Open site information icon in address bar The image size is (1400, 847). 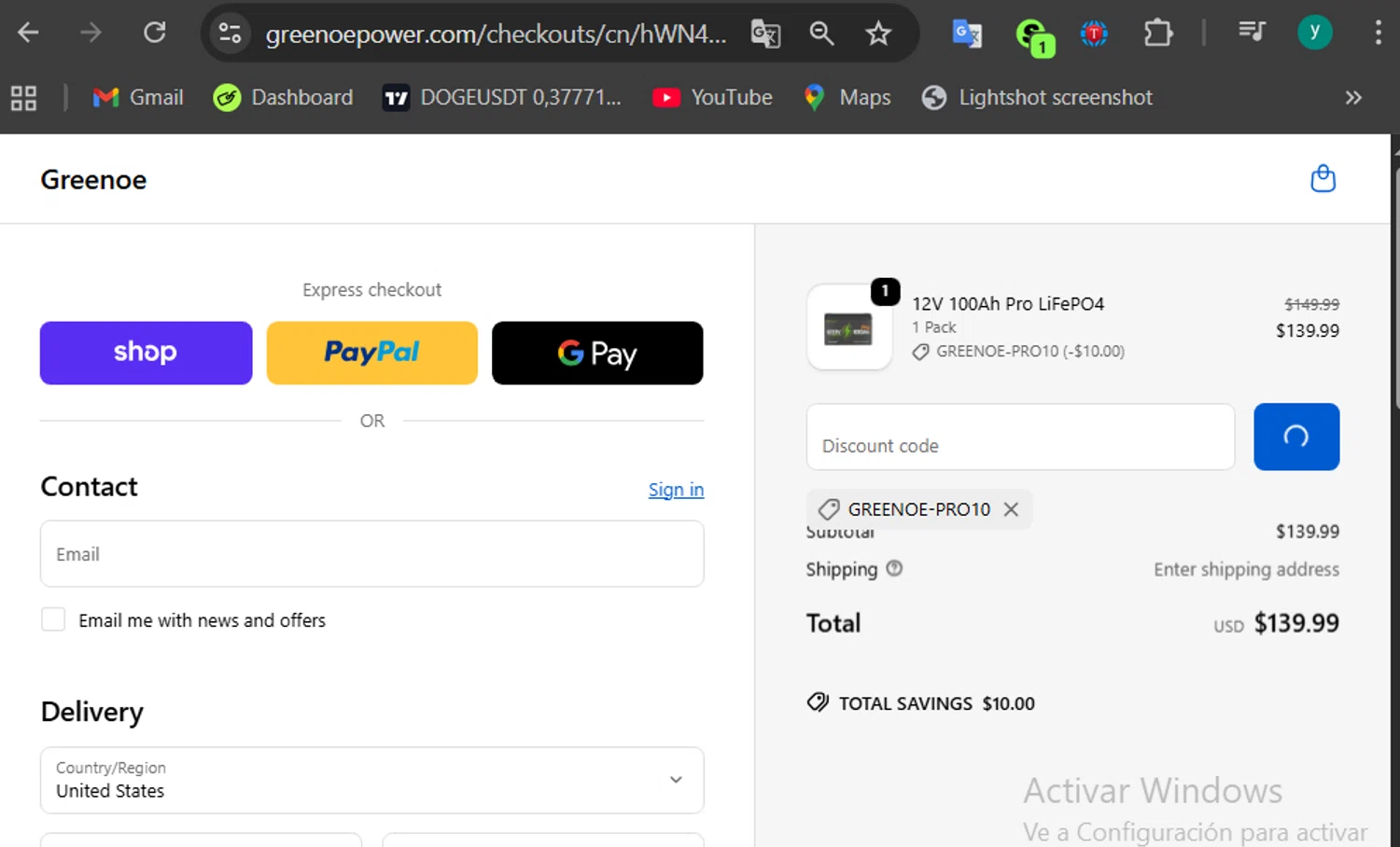click(230, 34)
